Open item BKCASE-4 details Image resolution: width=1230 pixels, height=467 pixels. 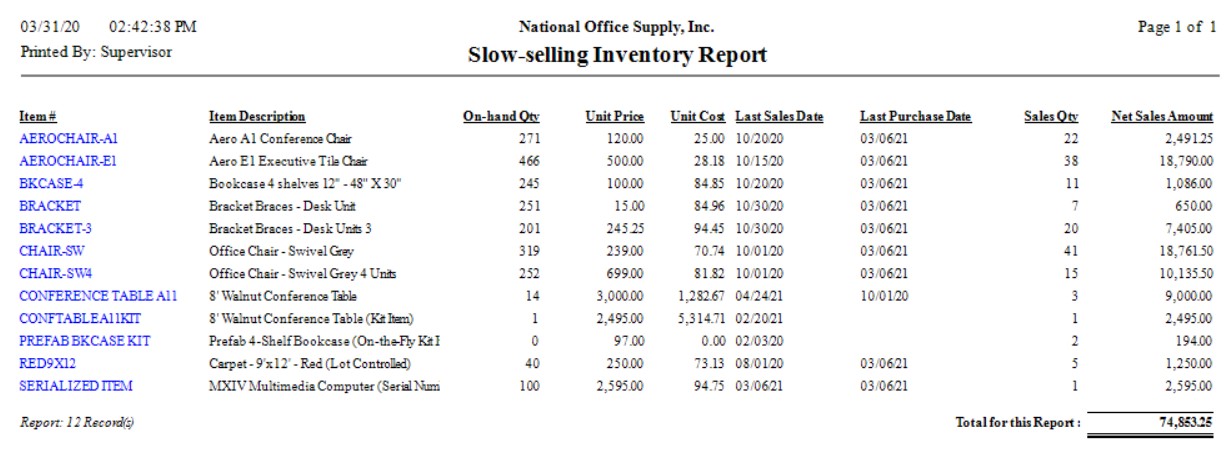click(x=51, y=183)
